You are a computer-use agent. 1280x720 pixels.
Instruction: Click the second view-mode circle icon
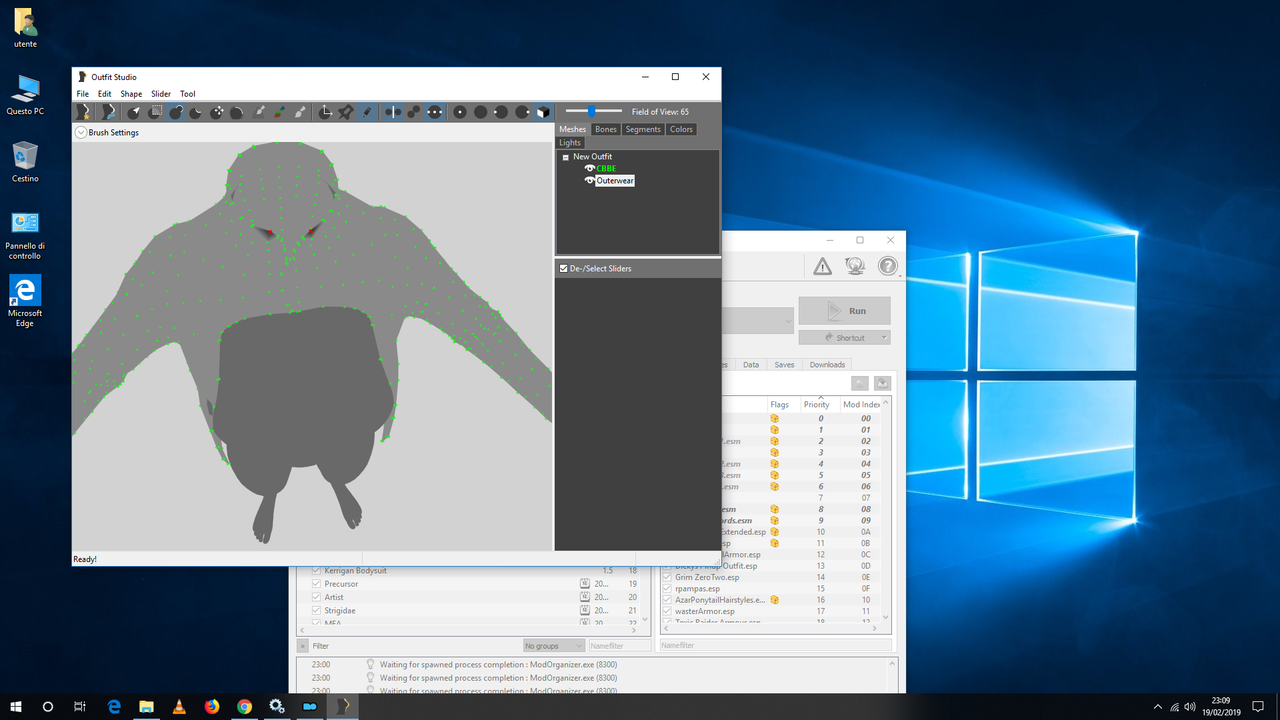pos(481,112)
